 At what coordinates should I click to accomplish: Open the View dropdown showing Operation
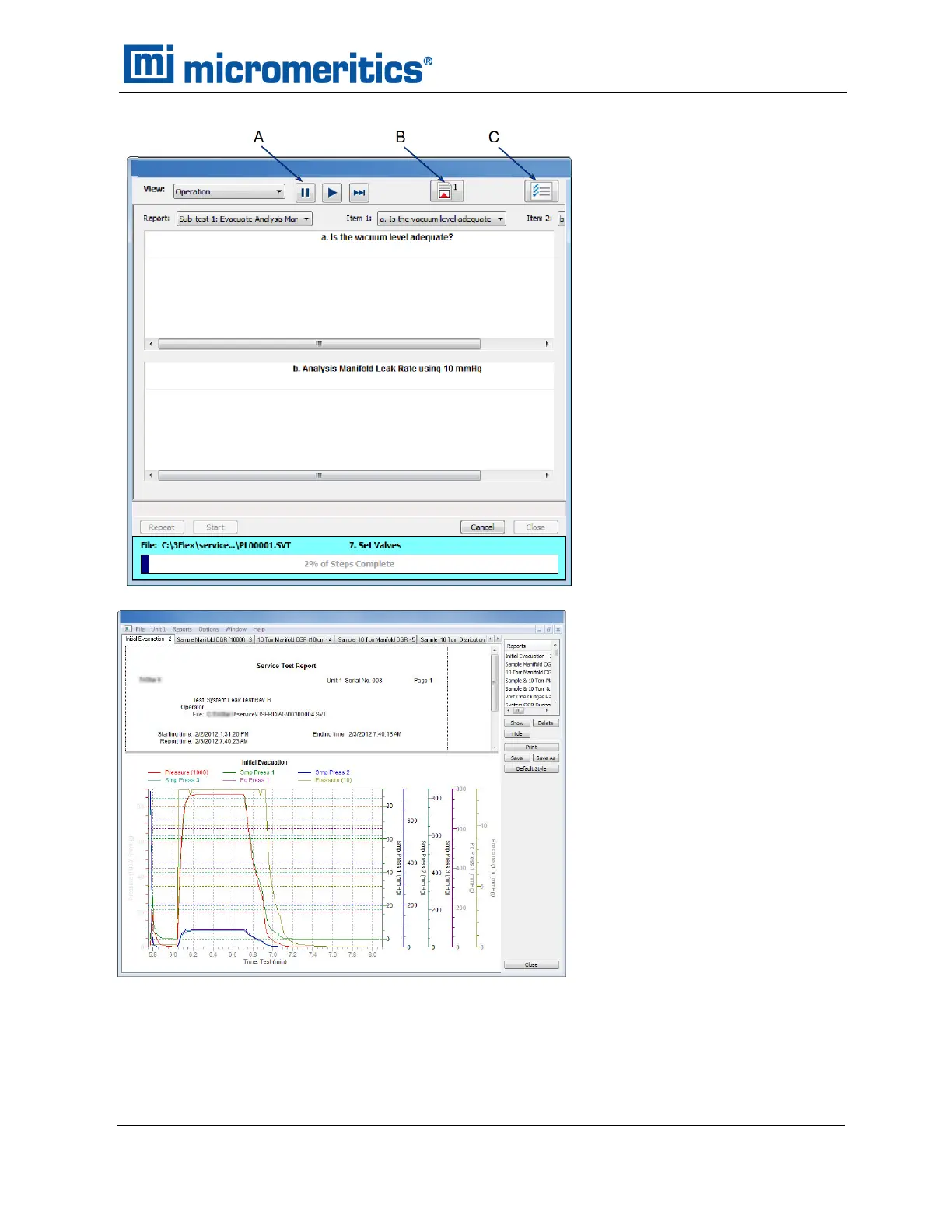229,191
